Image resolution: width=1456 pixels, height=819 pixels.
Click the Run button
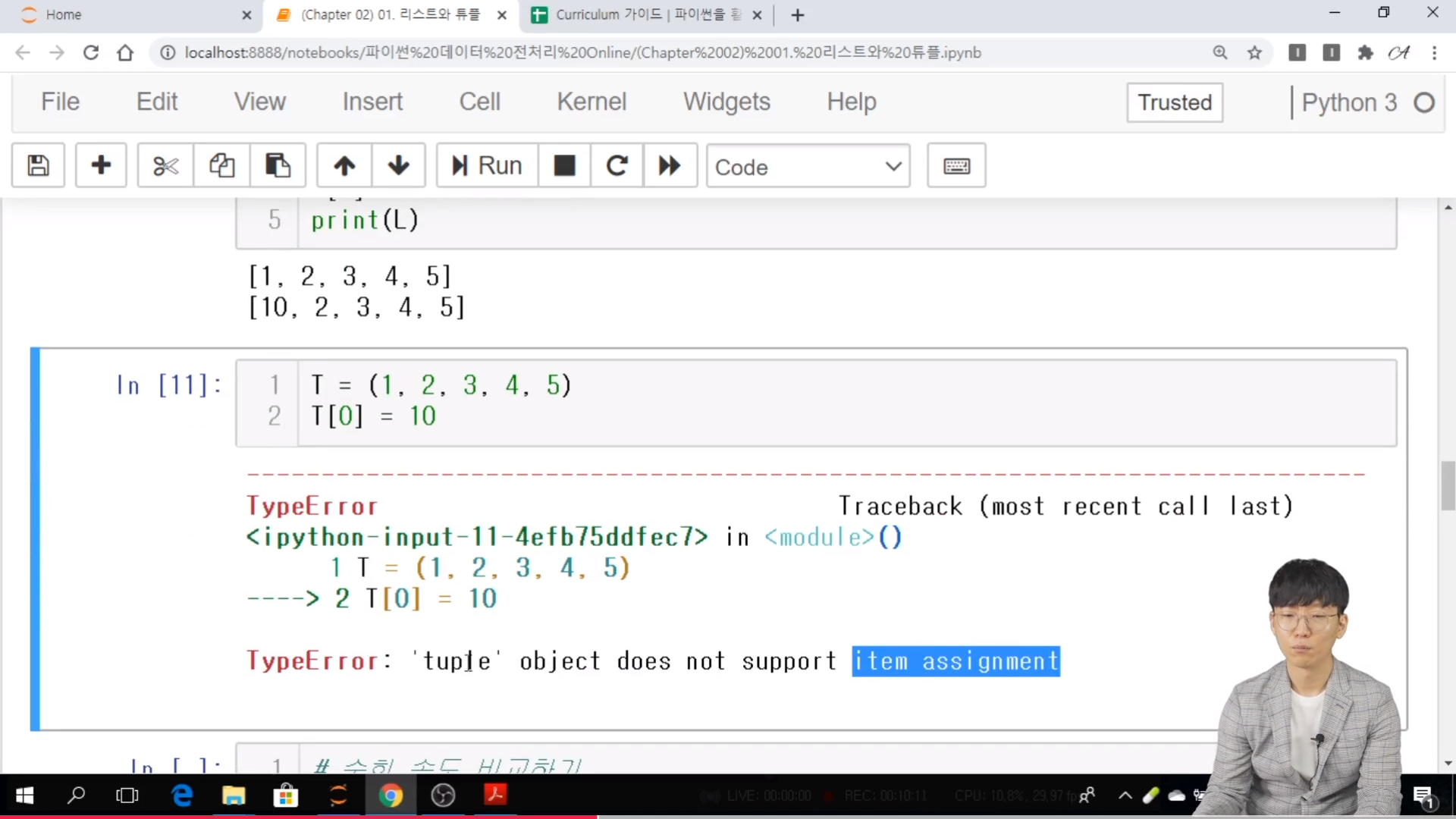tap(487, 165)
